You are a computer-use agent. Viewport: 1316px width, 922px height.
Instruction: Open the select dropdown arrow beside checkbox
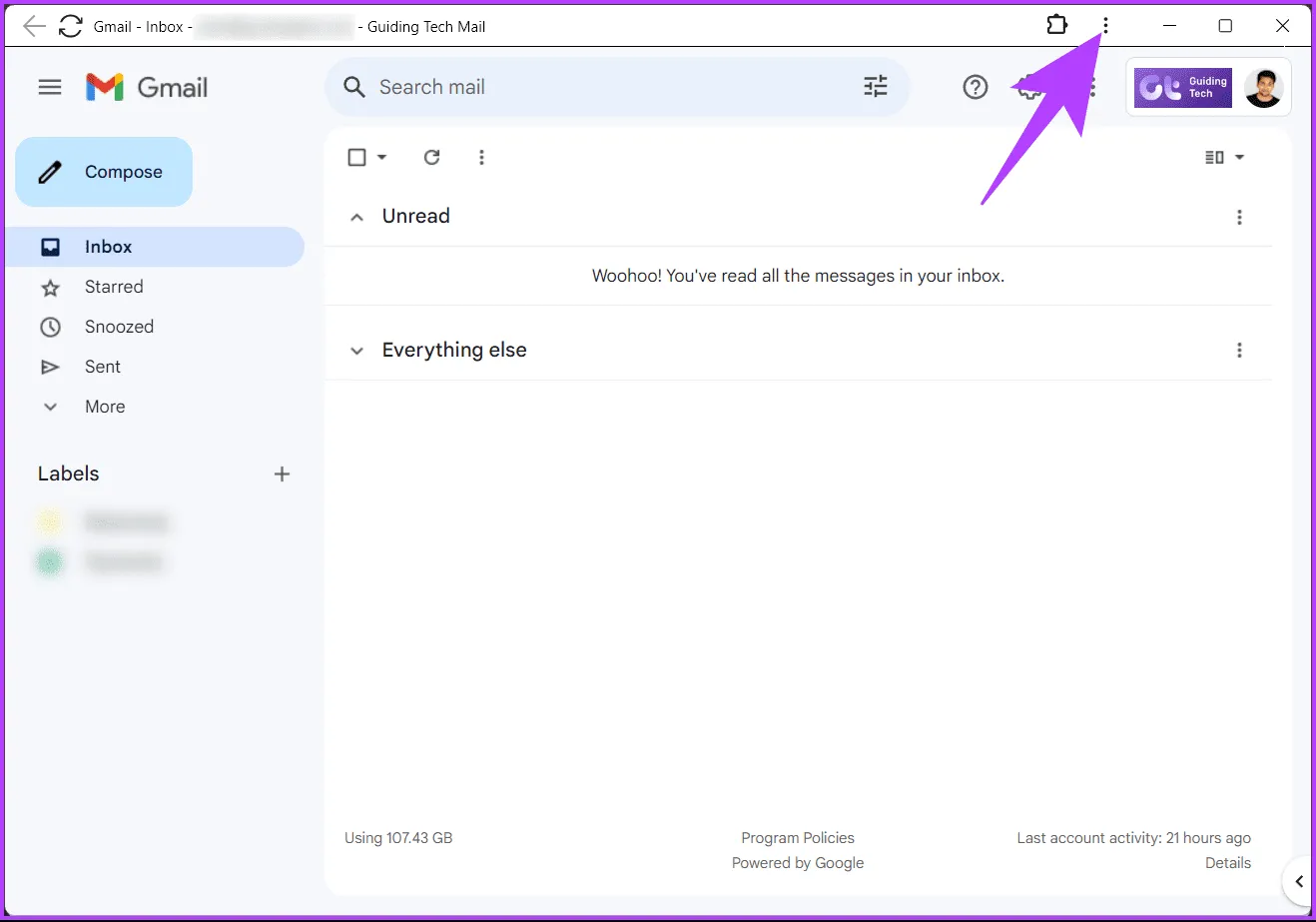coord(382,157)
